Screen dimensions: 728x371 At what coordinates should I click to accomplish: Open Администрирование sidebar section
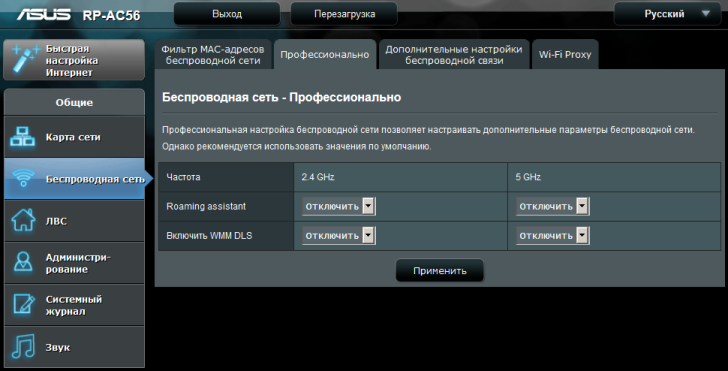click(x=74, y=263)
